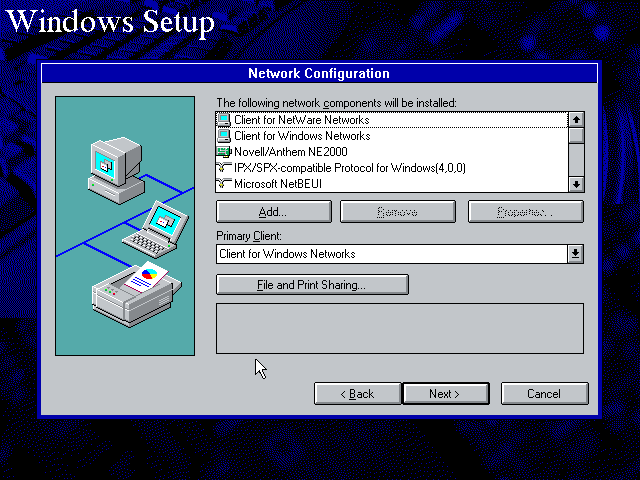640x480 pixels.
Task: Select "Microsoft NetBEUI" in the component list
Action: tap(392, 184)
